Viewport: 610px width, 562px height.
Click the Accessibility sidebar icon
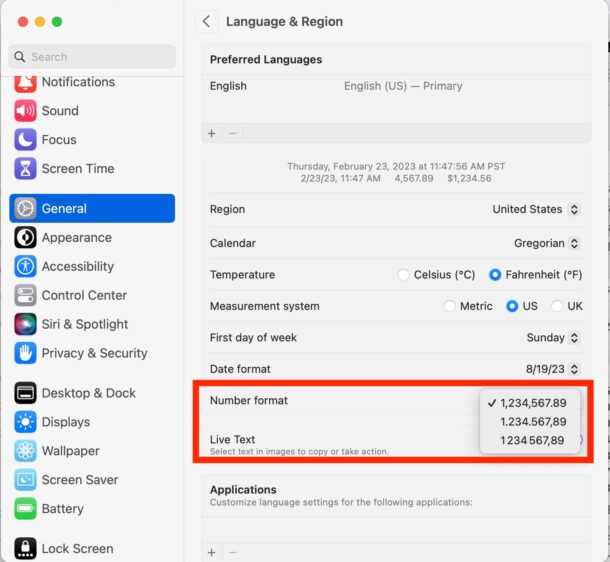click(x=26, y=267)
